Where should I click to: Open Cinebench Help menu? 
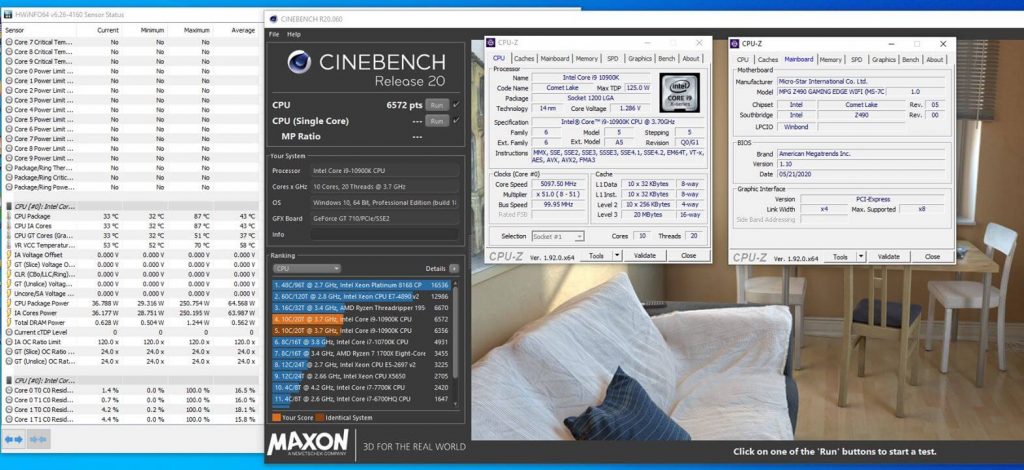tap(294, 34)
